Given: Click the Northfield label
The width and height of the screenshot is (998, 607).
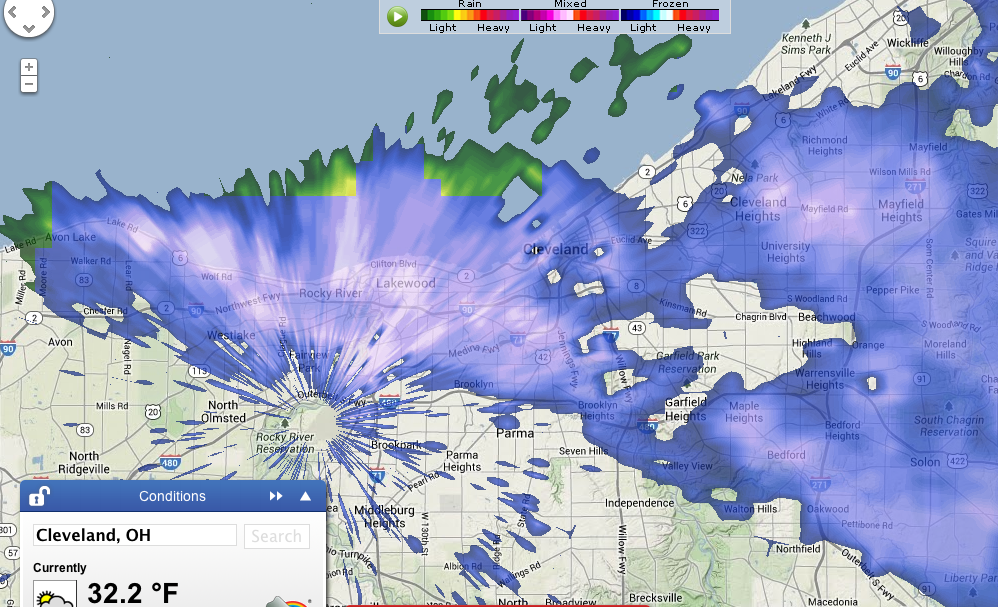Looking at the screenshot, I should (x=798, y=549).
